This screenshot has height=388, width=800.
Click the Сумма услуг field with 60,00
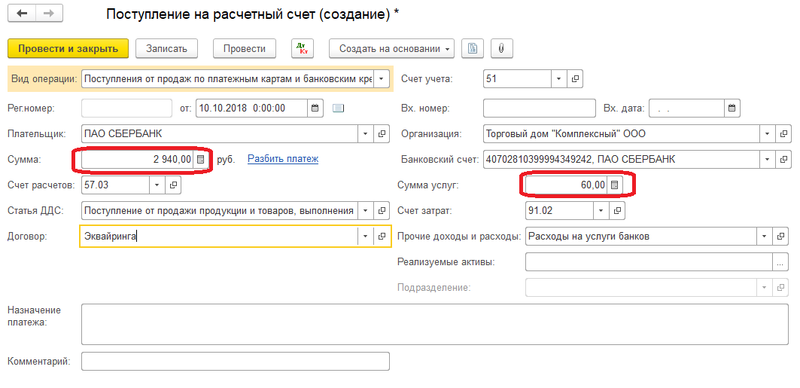pyautogui.click(x=566, y=185)
